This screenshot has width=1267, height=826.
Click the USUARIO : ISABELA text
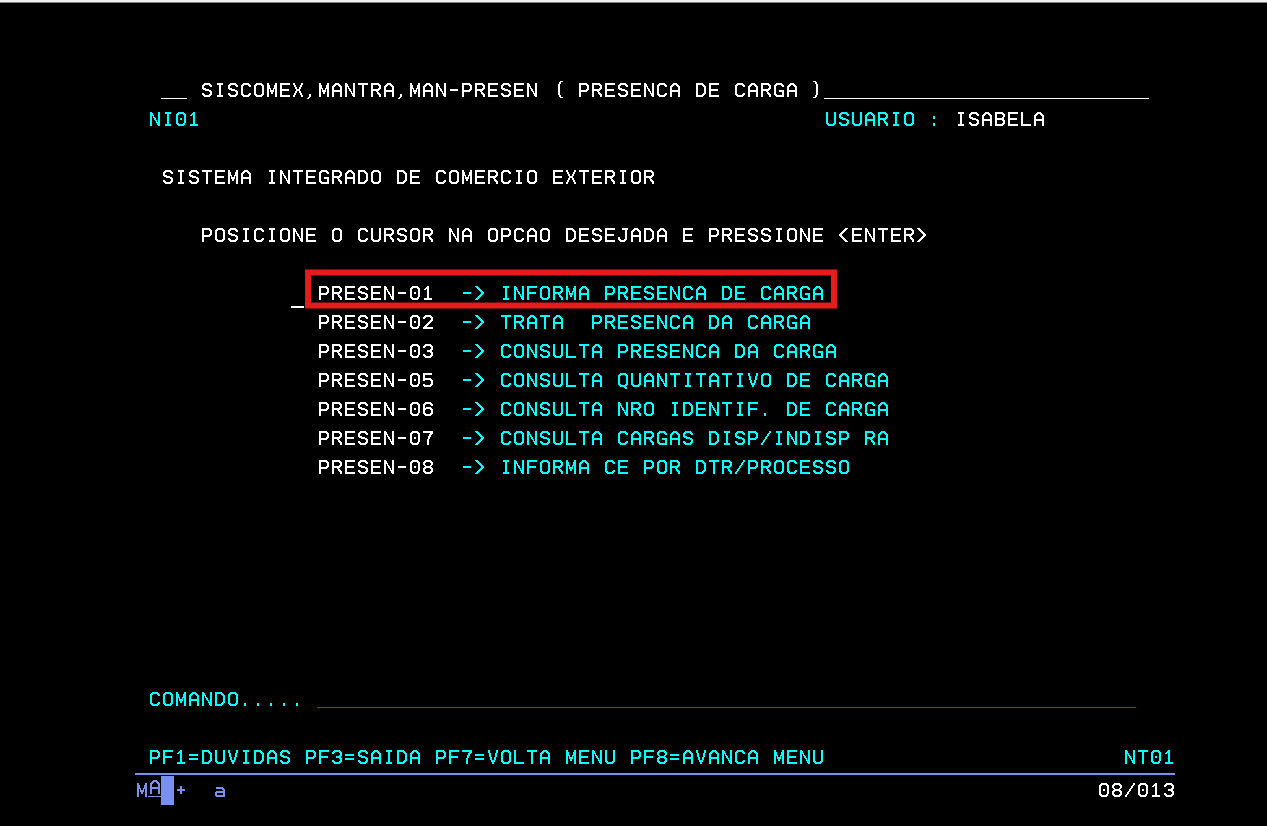point(935,119)
